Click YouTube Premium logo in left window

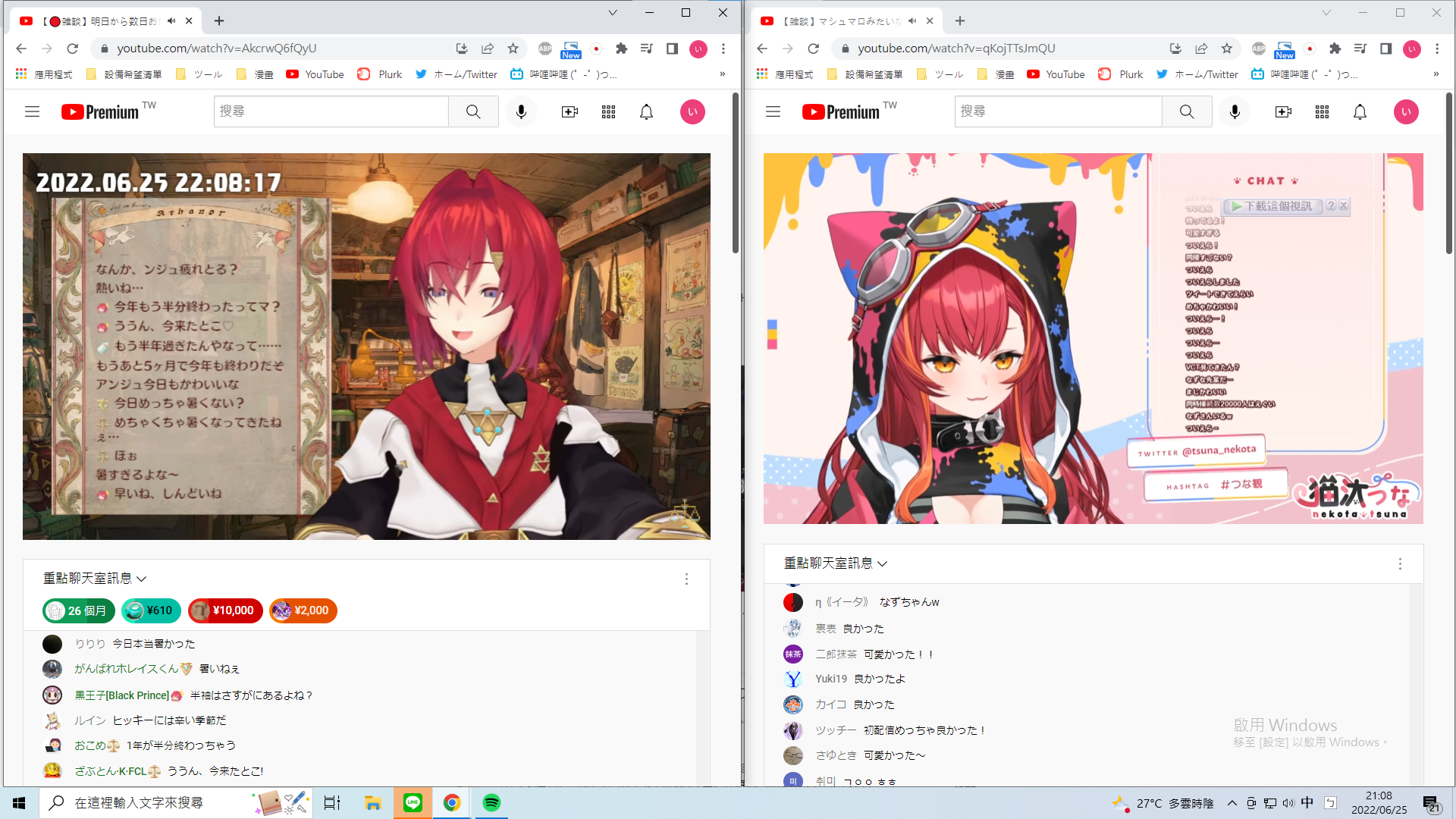click(100, 111)
